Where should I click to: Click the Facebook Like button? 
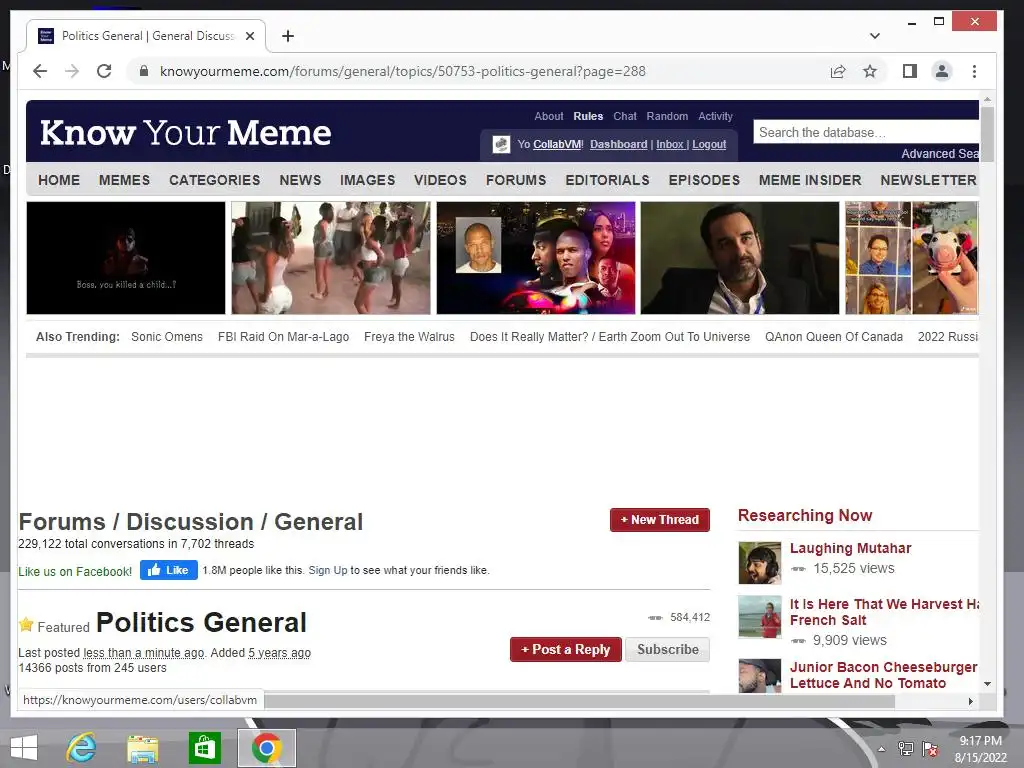click(x=168, y=570)
